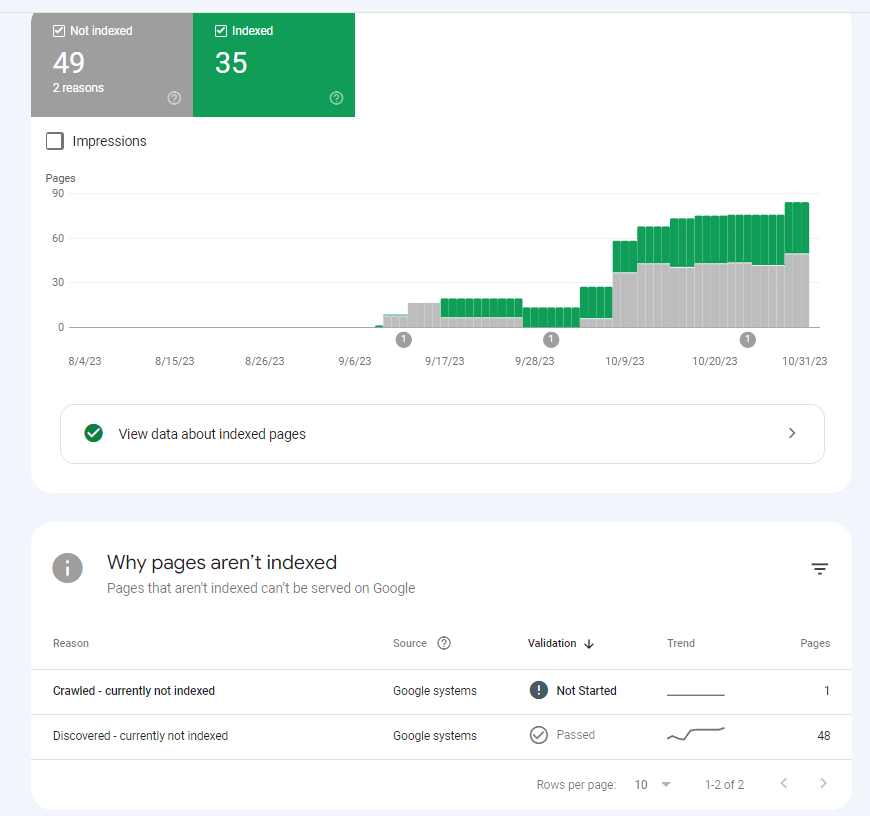The image size is (870, 816).
Task: Open Discovered - currently not indexed row
Action: pyautogui.click(x=441, y=737)
